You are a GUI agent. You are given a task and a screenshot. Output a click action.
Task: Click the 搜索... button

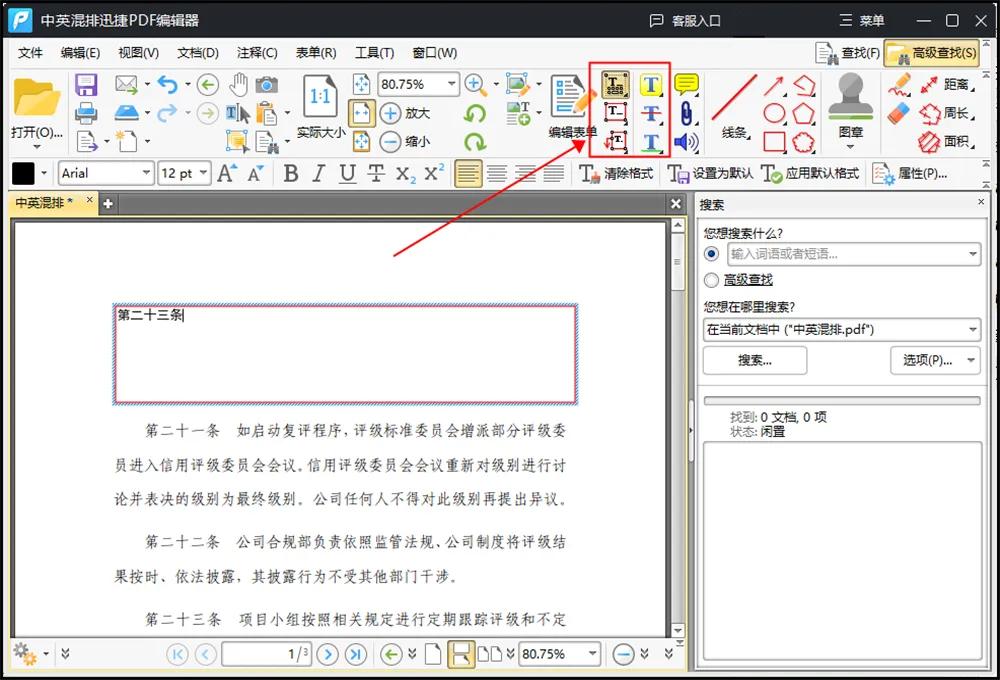(754, 360)
